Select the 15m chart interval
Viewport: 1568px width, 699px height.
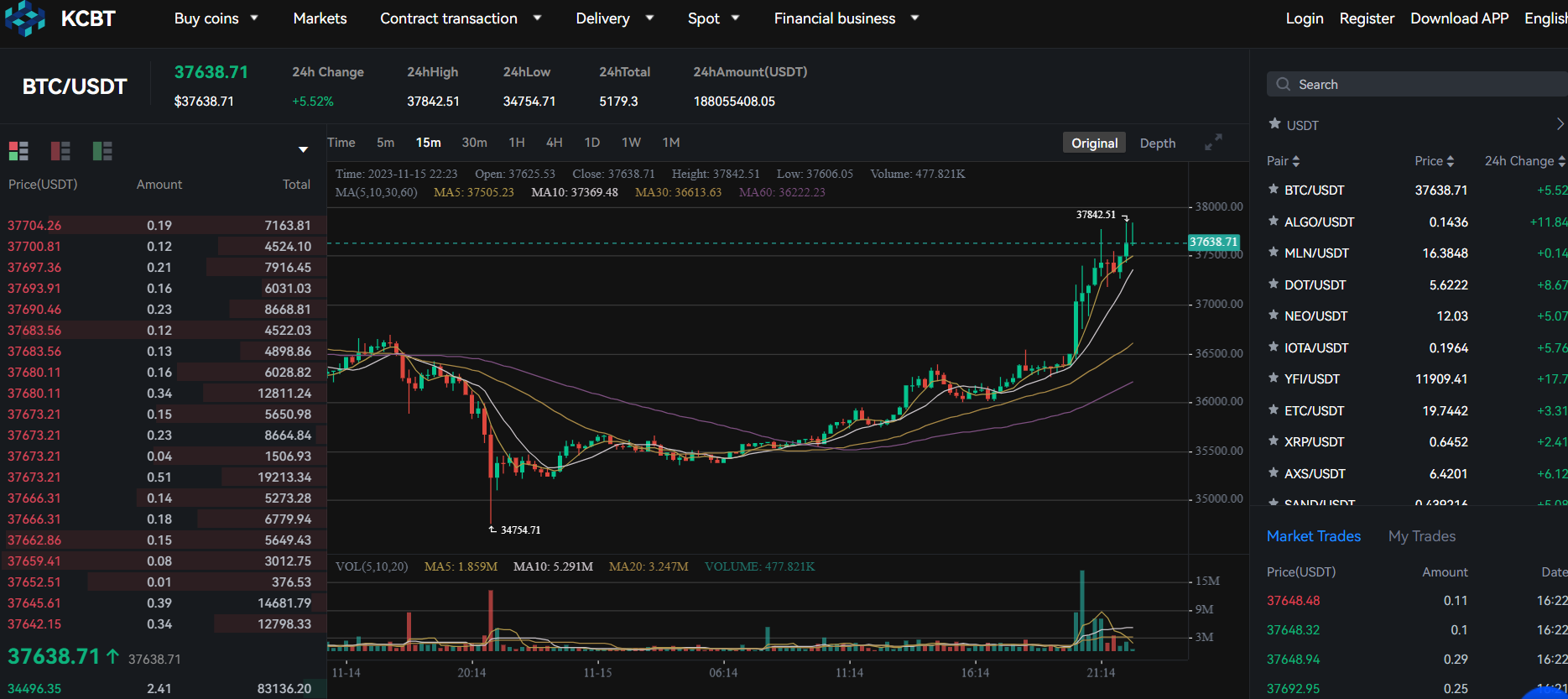coord(428,143)
